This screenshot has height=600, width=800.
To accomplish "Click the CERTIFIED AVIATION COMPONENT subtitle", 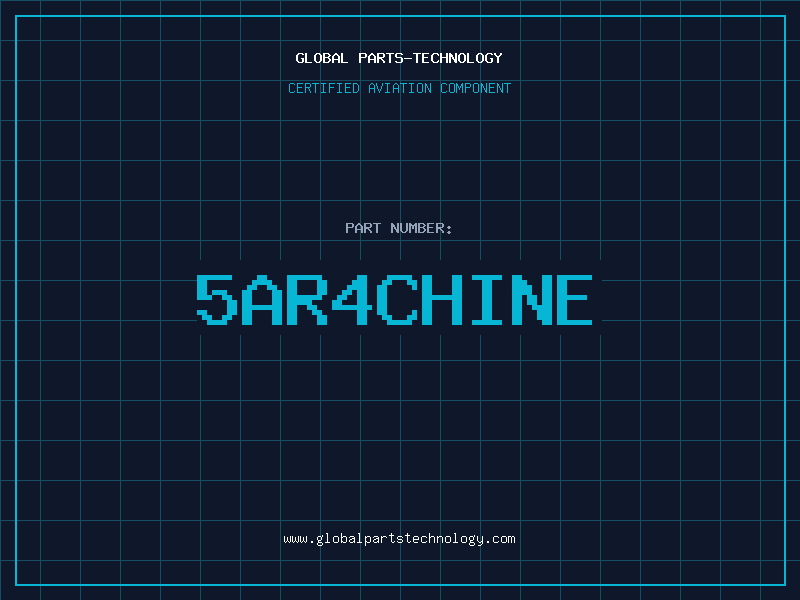I will tap(399, 88).
